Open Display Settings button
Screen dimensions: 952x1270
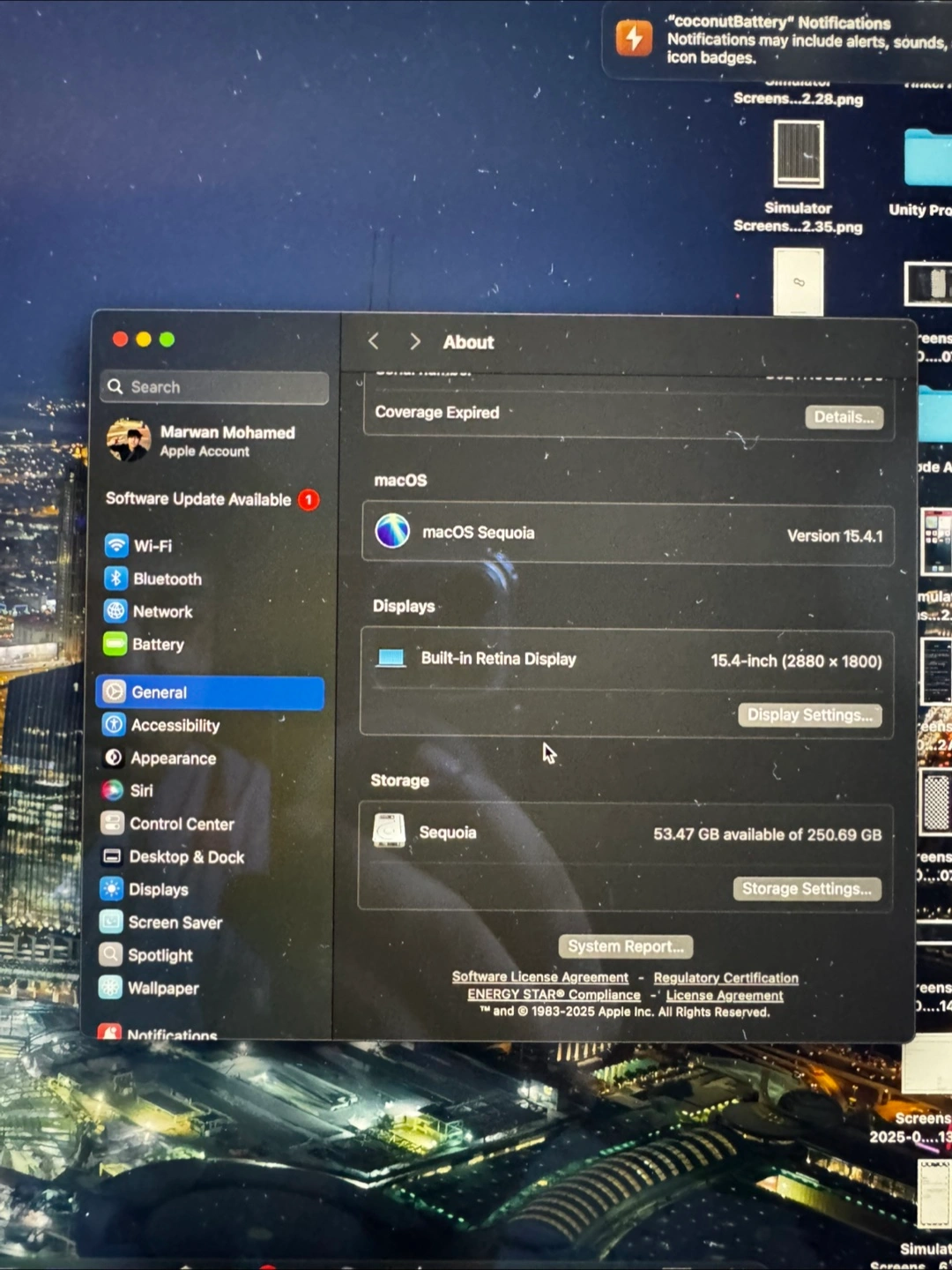[809, 715]
